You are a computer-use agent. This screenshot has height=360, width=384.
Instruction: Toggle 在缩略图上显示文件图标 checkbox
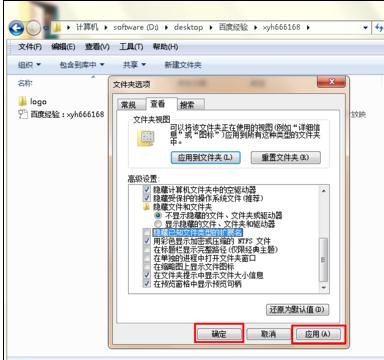click(x=146, y=267)
